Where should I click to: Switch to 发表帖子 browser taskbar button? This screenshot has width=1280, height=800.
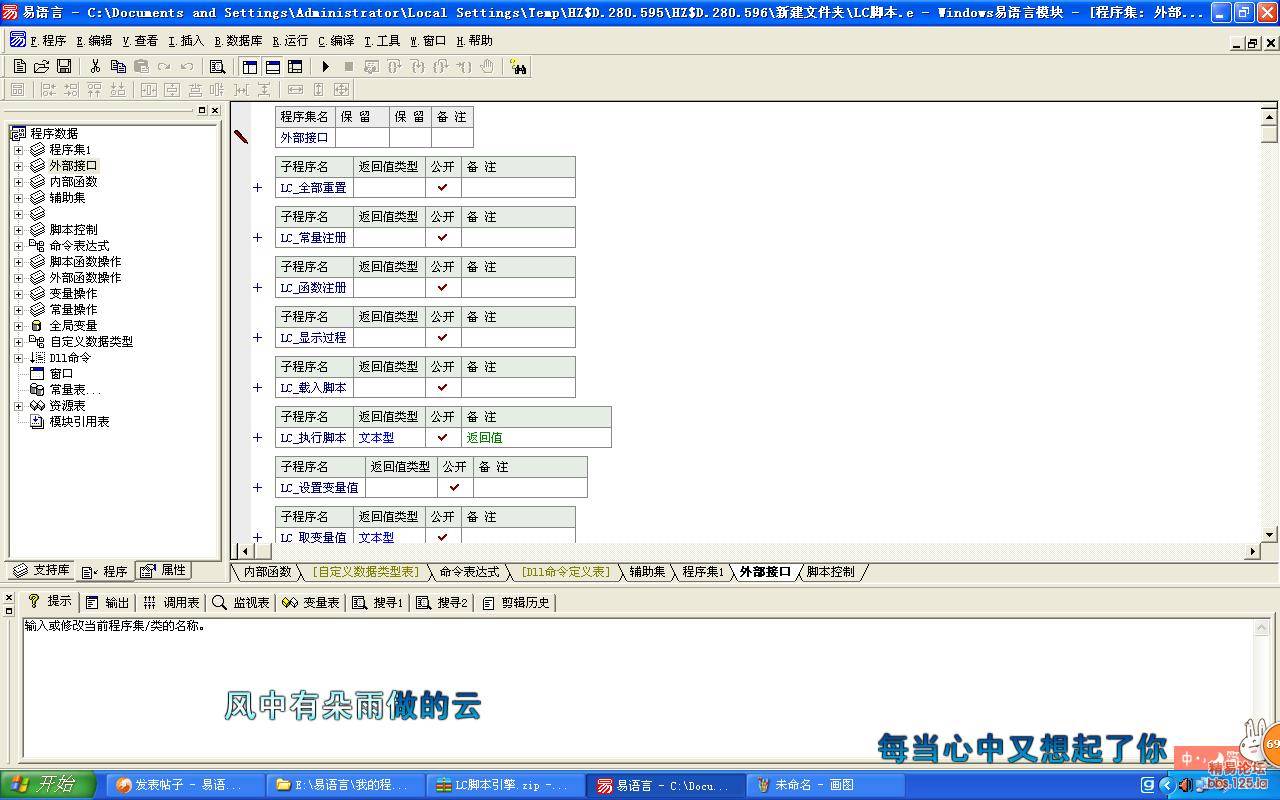pyautogui.click(x=186, y=785)
